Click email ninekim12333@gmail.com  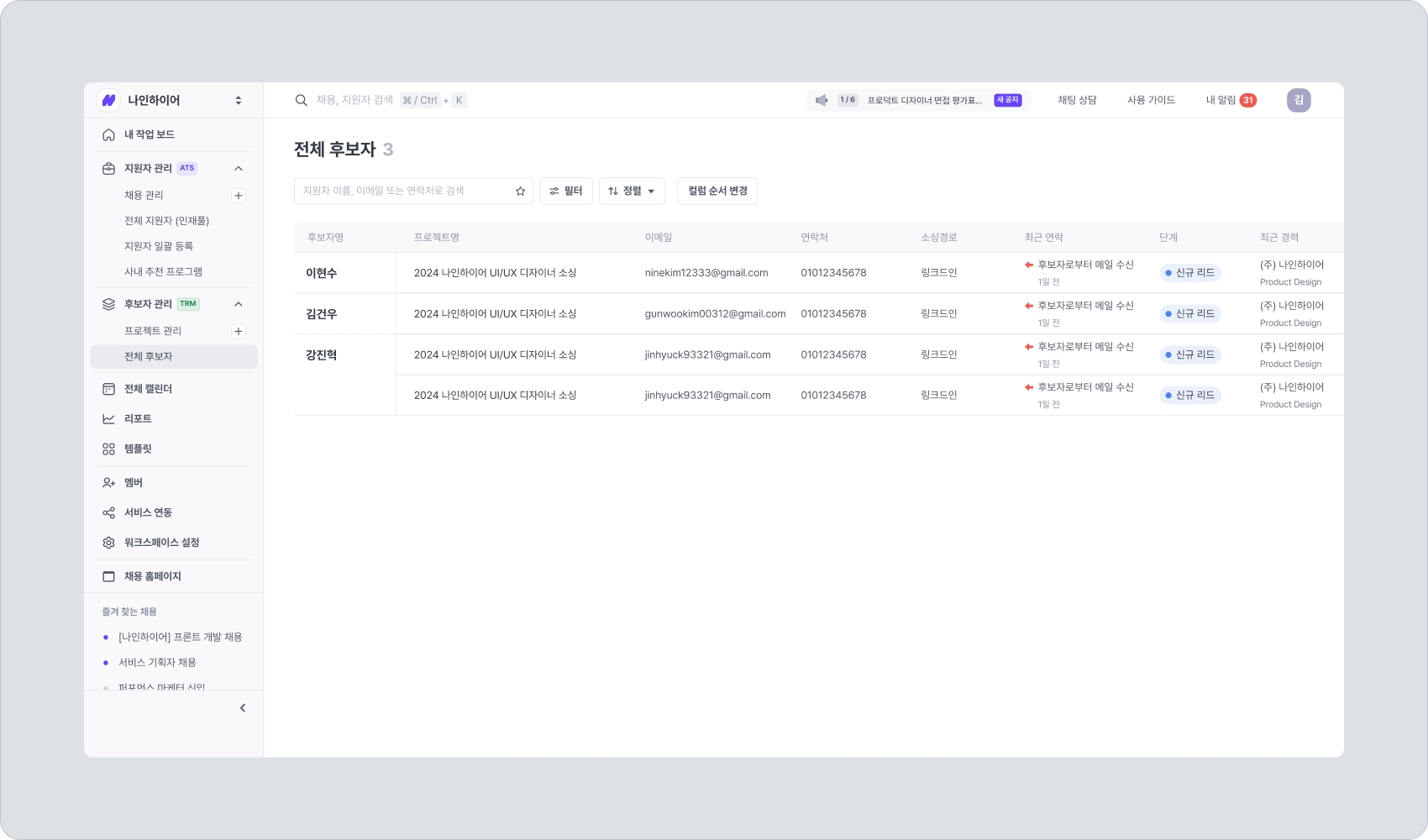click(x=706, y=273)
